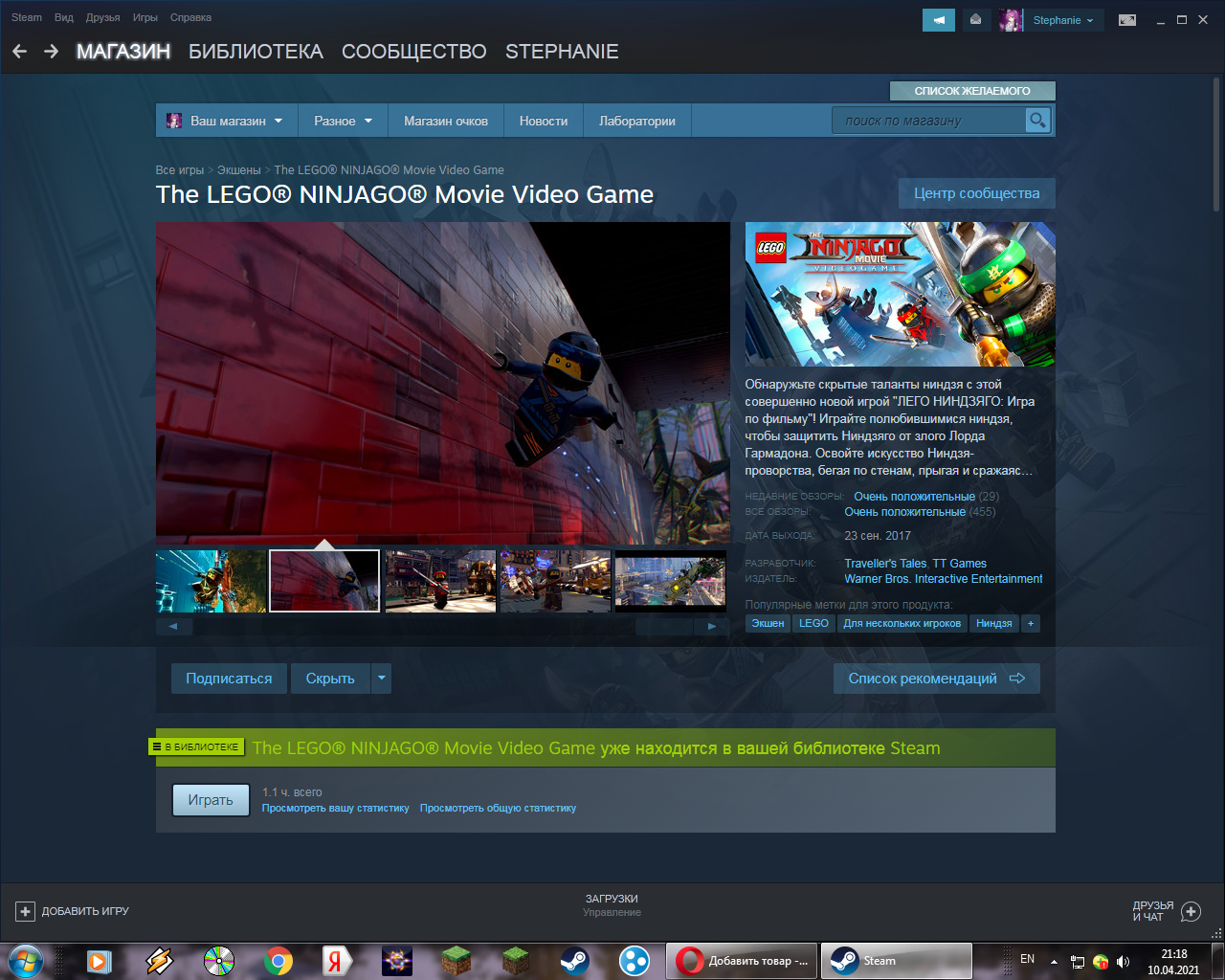Screen dimensions: 1225x980
Task: Click the Stephanie profile avatar
Action: tap(1011, 20)
